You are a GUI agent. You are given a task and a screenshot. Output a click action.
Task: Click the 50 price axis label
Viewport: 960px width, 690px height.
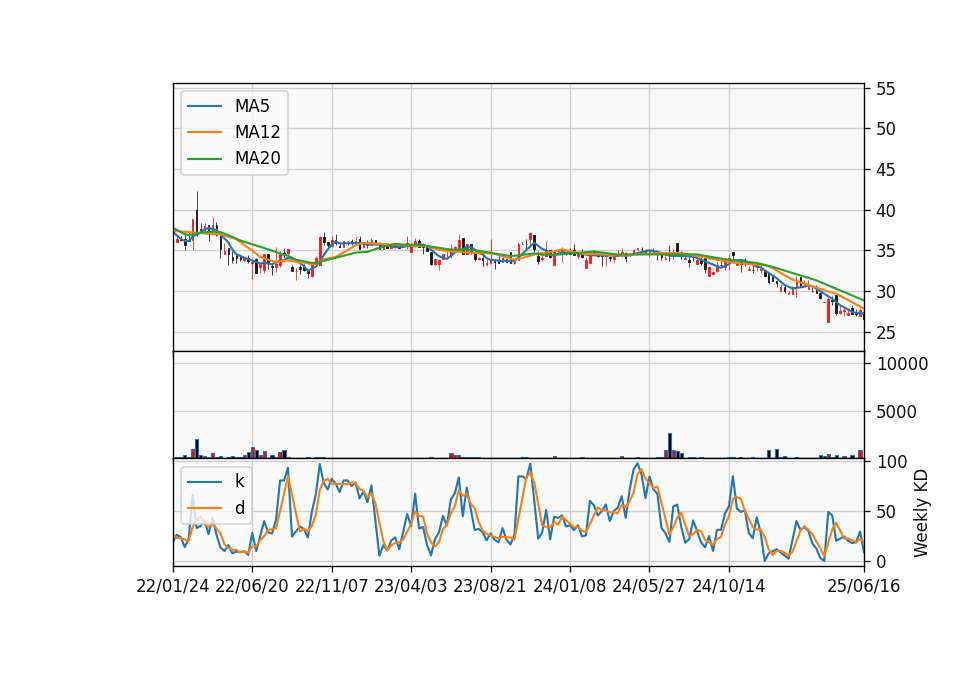885,129
